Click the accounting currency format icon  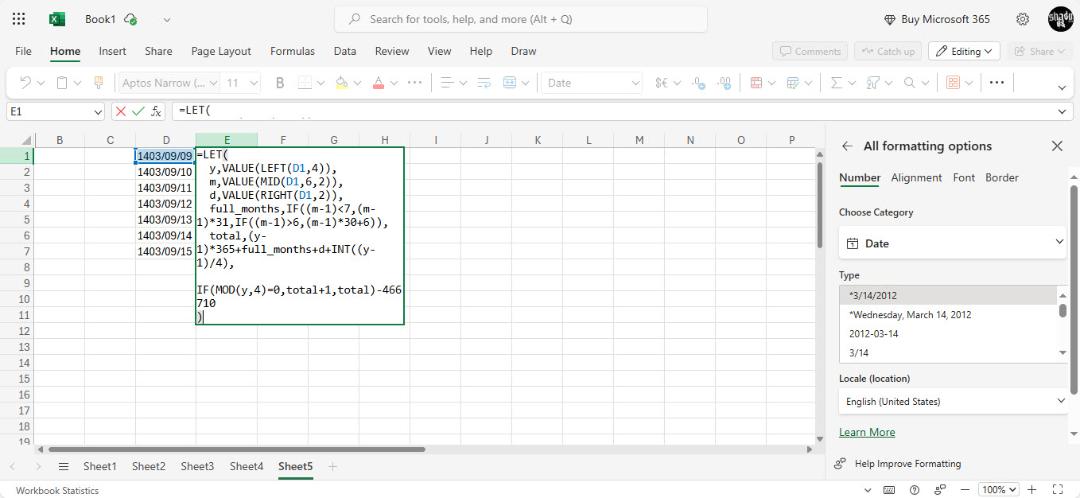pos(661,83)
